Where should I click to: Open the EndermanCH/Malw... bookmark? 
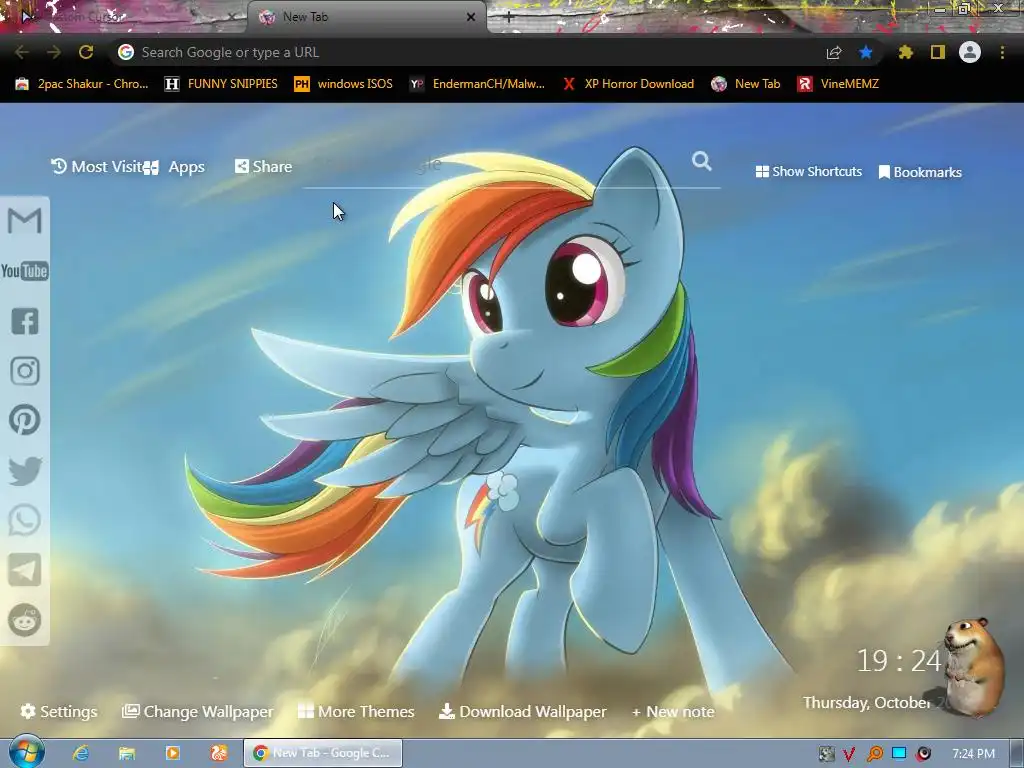pos(477,84)
